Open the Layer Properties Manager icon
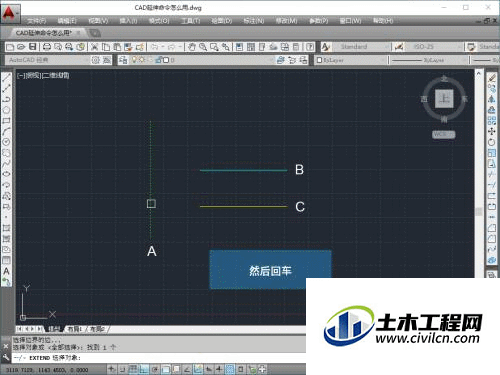Screen dimensions: 500x375 coord(123,60)
